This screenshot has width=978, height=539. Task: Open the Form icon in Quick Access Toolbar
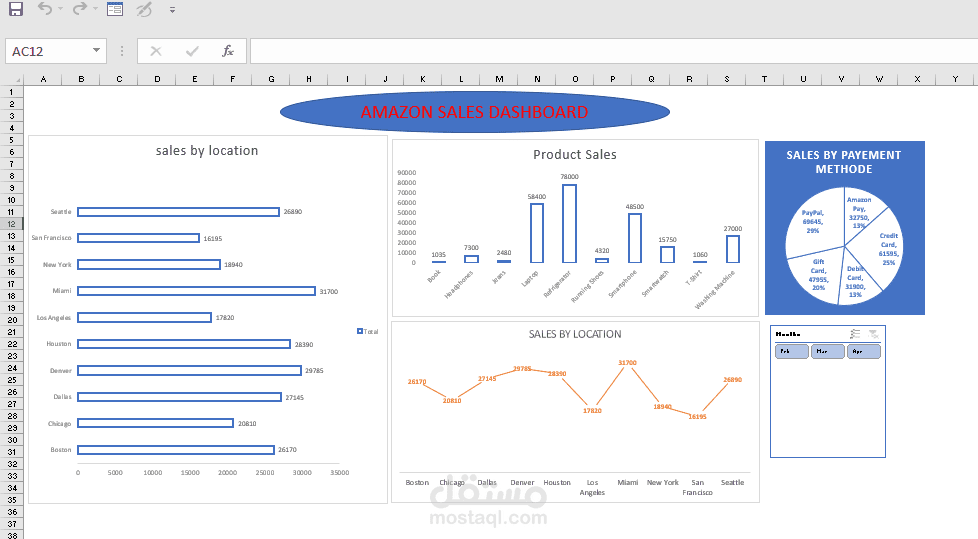click(x=115, y=9)
